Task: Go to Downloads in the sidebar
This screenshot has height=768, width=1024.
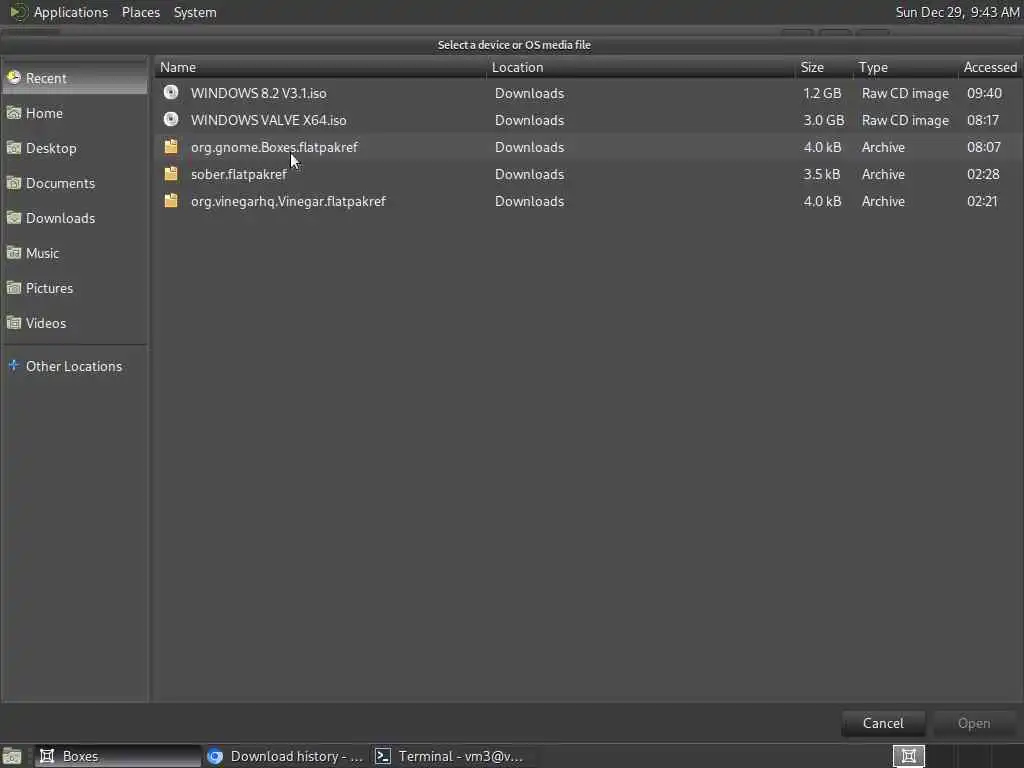Action: point(74,218)
